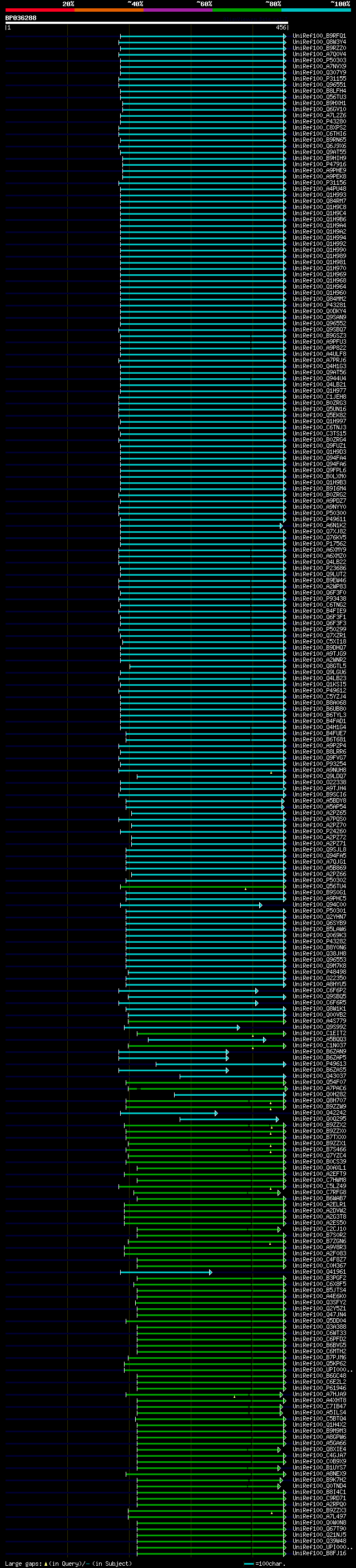Click hit label UniRef100_P17562

[x=319, y=543]
